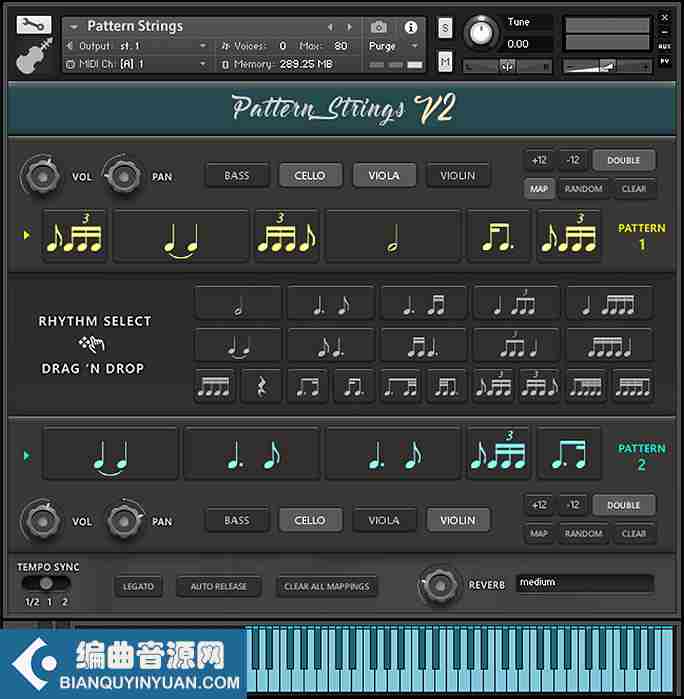Select tied quarter notes rhythm tile
The height and width of the screenshot is (699, 684).
coord(238,345)
